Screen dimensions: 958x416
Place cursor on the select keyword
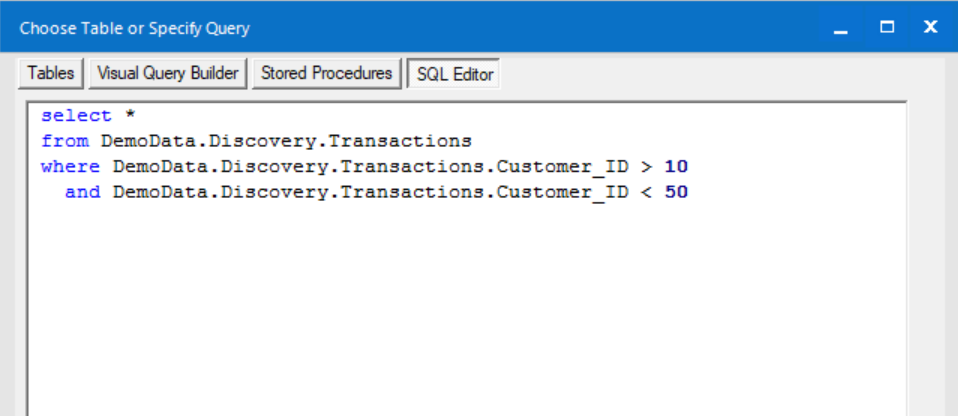click(76, 116)
